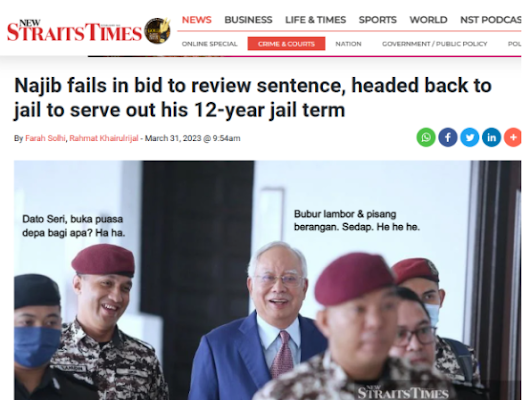This screenshot has width=522, height=400.
Task: Open the NEWS menu
Action: [x=197, y=20]
